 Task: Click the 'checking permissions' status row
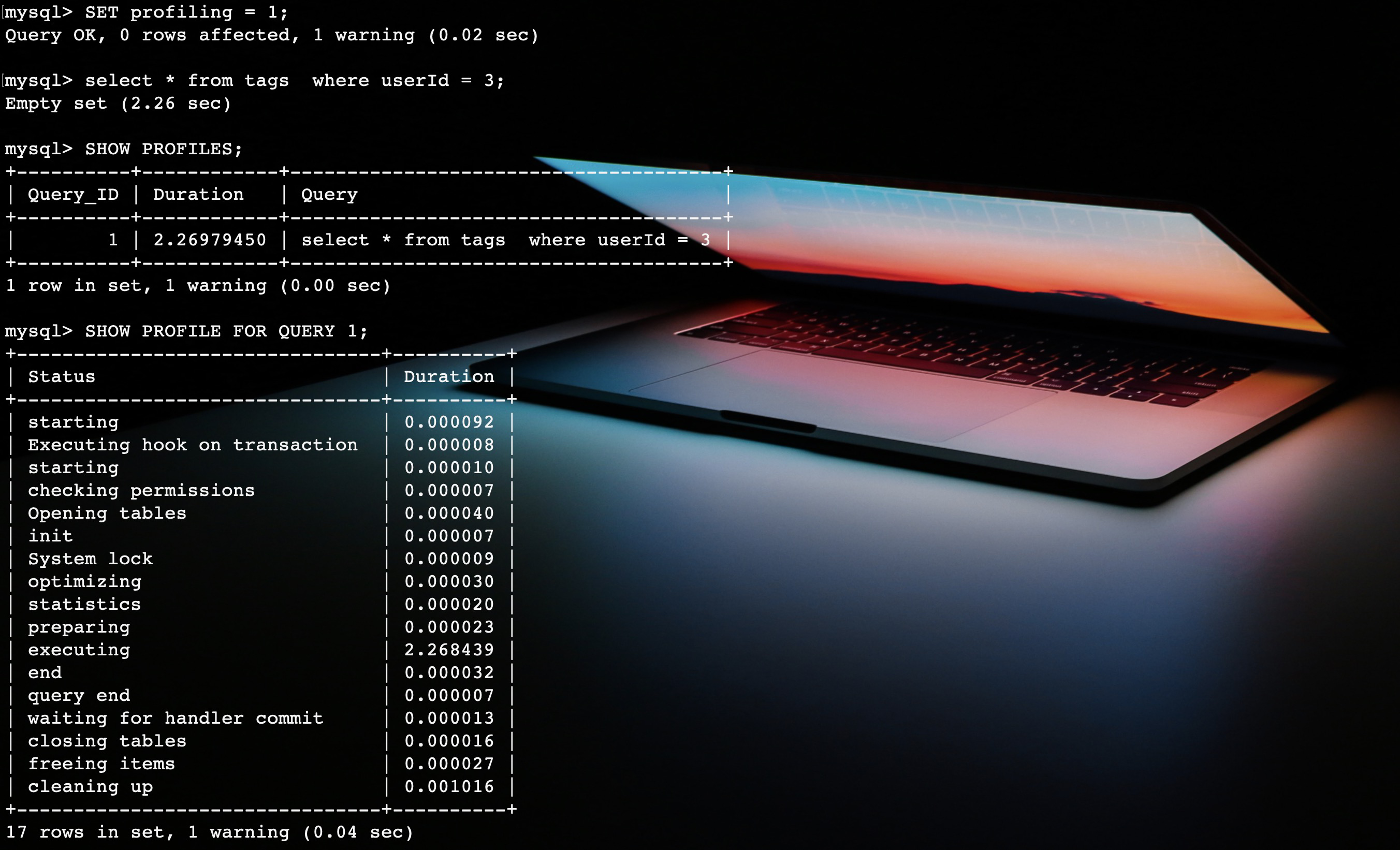(141, 490)
